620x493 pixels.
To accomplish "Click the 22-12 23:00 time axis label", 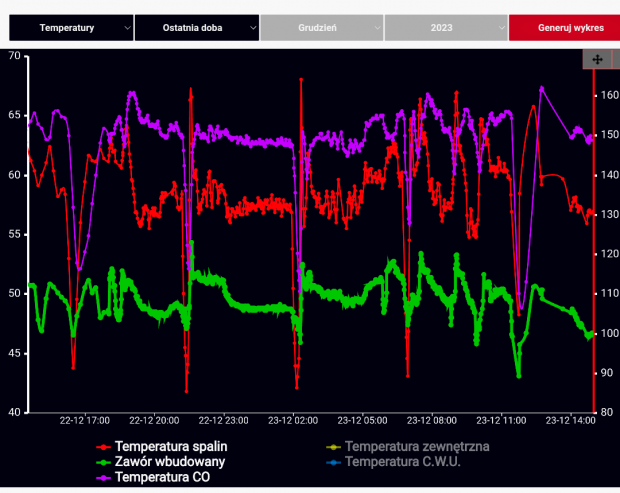I will 223,421.
